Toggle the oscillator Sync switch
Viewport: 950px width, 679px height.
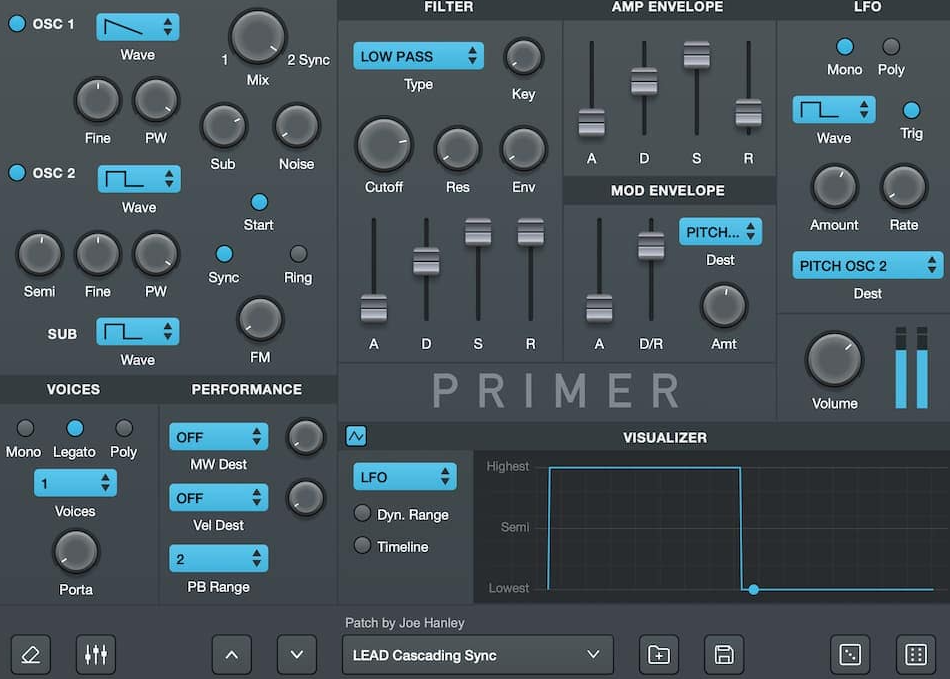point(224,254)
